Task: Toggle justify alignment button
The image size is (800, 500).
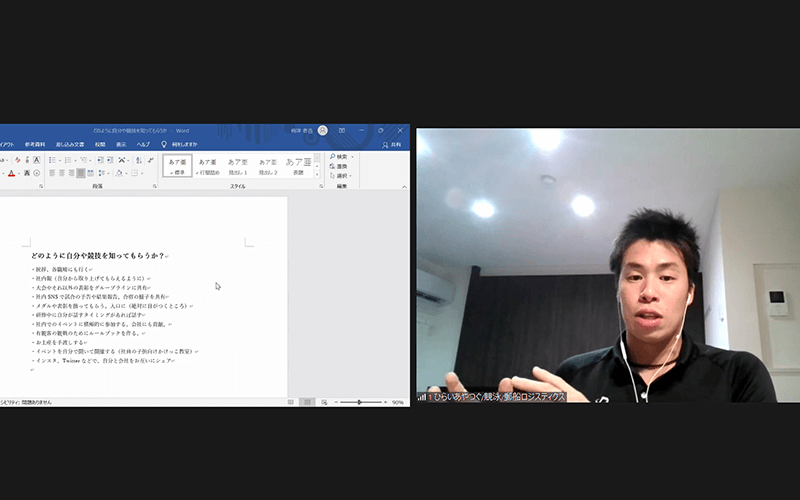Action: click(x=81, y=173)
